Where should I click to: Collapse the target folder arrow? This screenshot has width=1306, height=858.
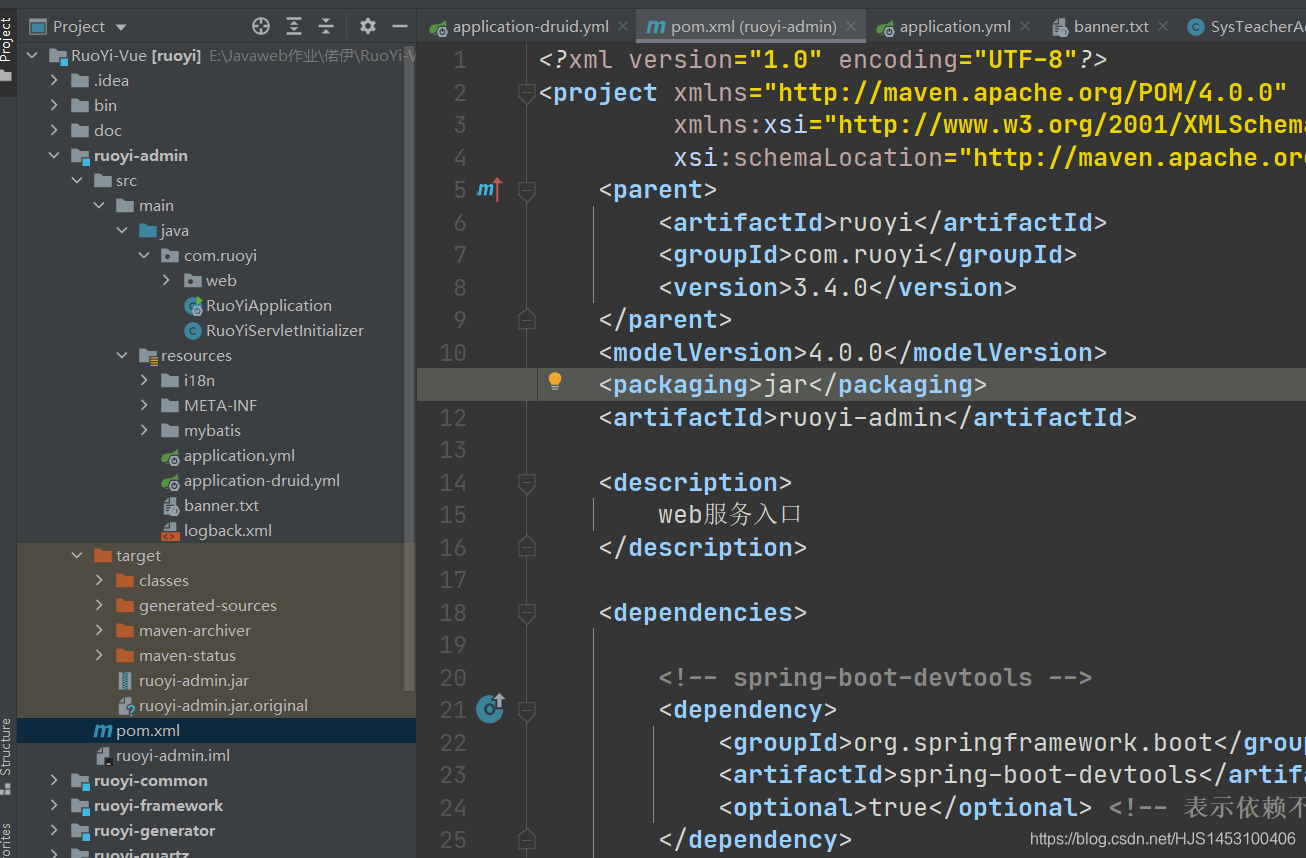(77, 555)
